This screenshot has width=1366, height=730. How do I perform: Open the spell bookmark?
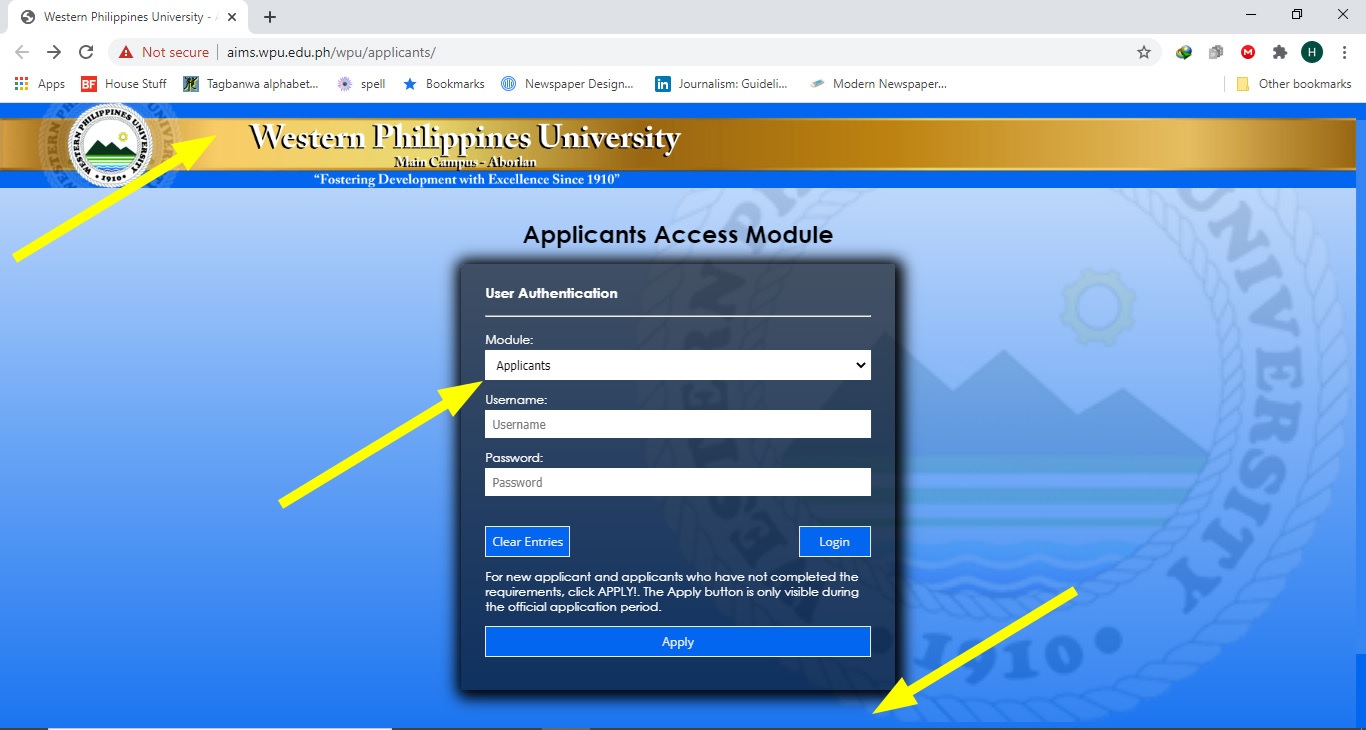pyautogui.click(x=361, y=84)
